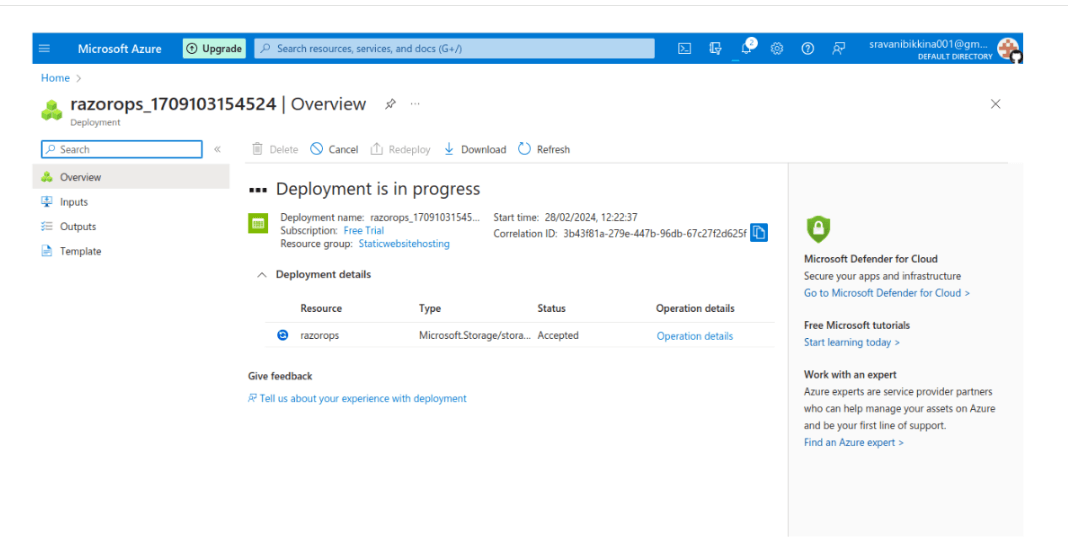
Task: Click the Template sidebar icon
Action: point(47,251)
